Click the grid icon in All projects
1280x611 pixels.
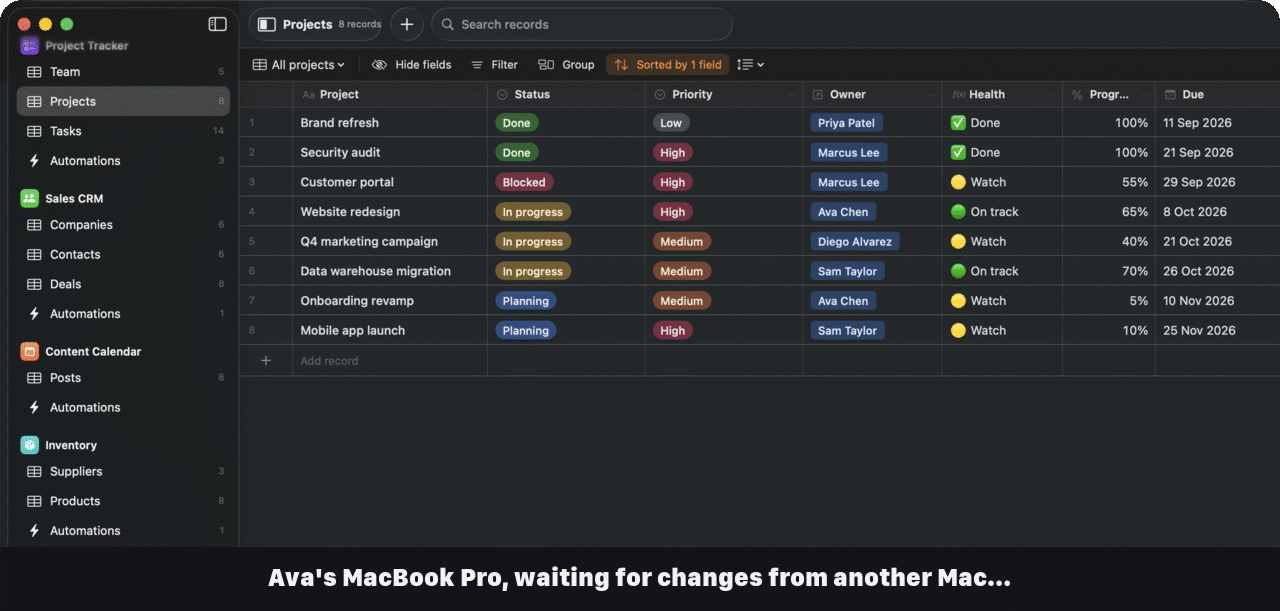[260, 64]
